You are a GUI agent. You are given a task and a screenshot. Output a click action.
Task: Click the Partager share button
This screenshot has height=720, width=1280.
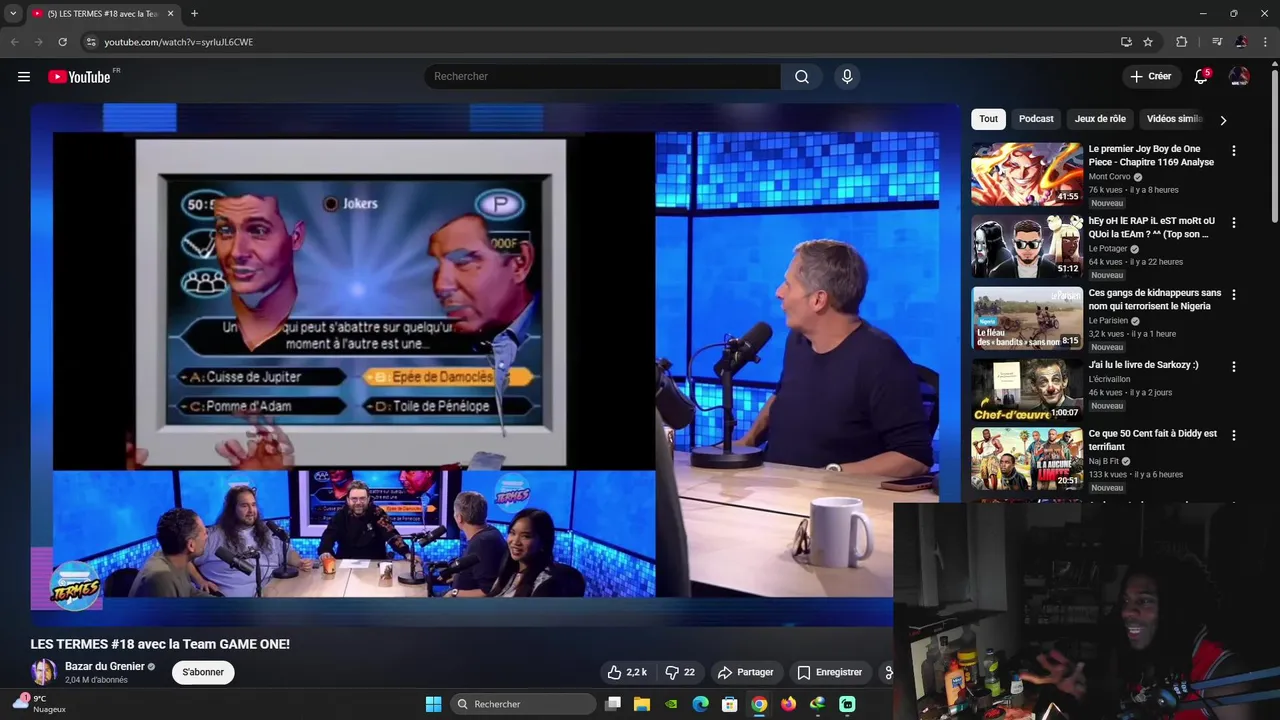click(746, 672)
